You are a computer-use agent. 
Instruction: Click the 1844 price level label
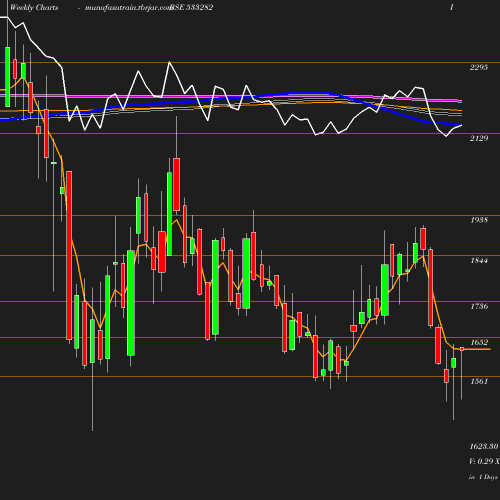[479, 261]
